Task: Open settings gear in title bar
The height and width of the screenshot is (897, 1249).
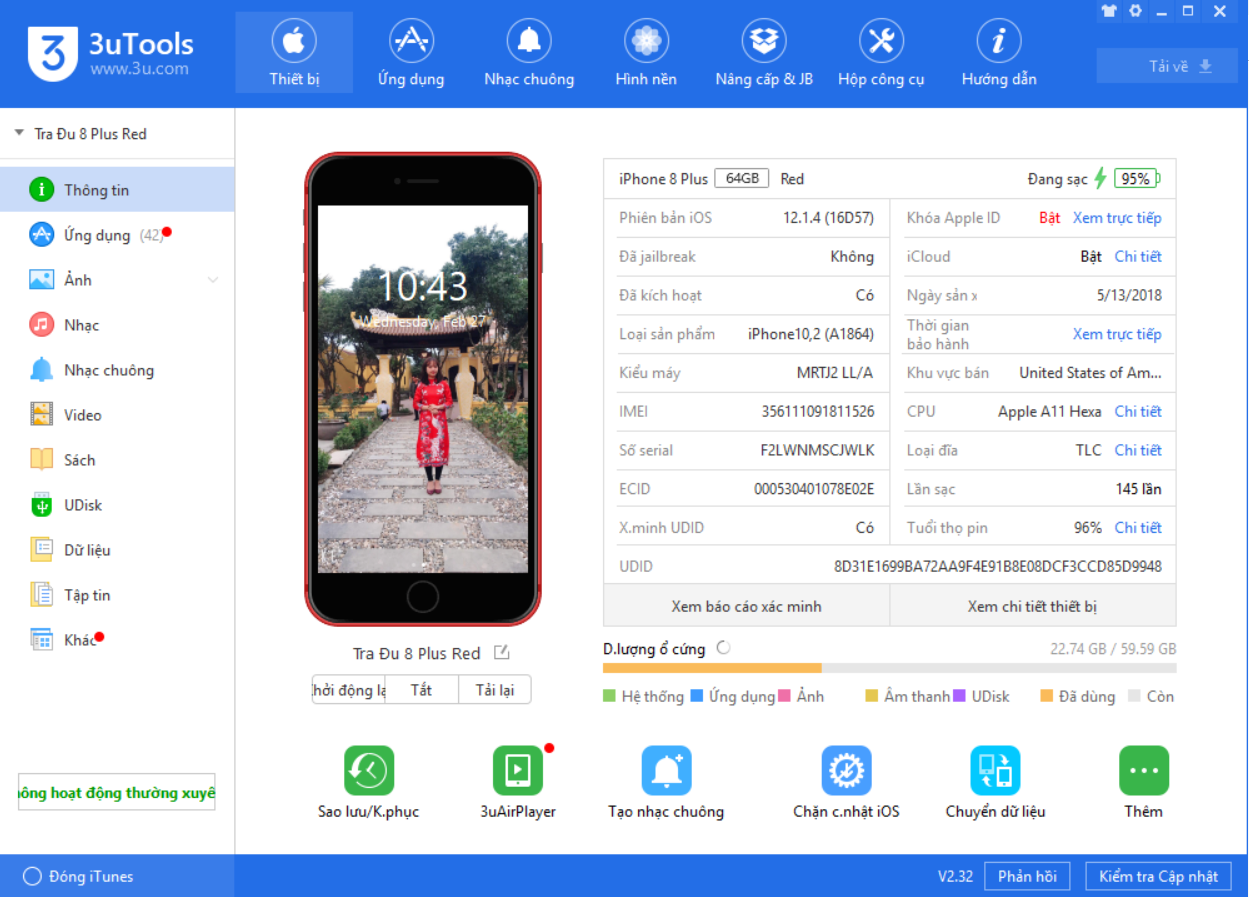Action: click(x=1135, y=11)
